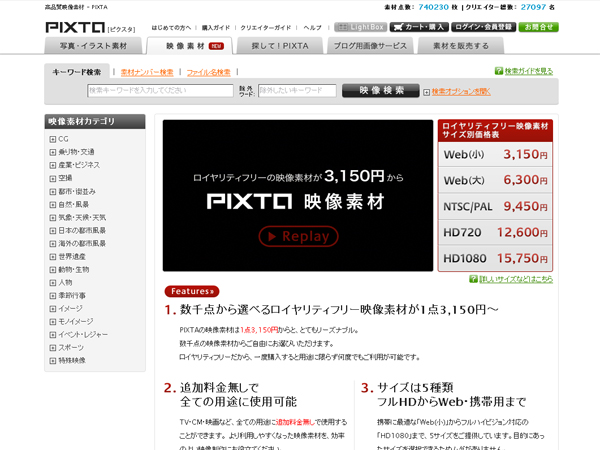Click the green お問合せ button
Image resolution: width=600 pixels, height=450 pixels.
click(538, 27)
